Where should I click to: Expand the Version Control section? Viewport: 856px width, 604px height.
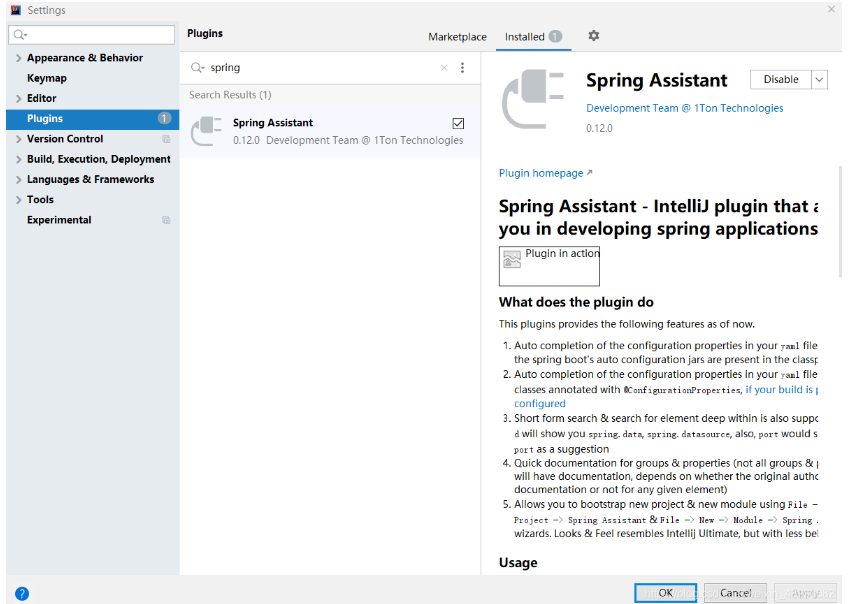point(19,139)
